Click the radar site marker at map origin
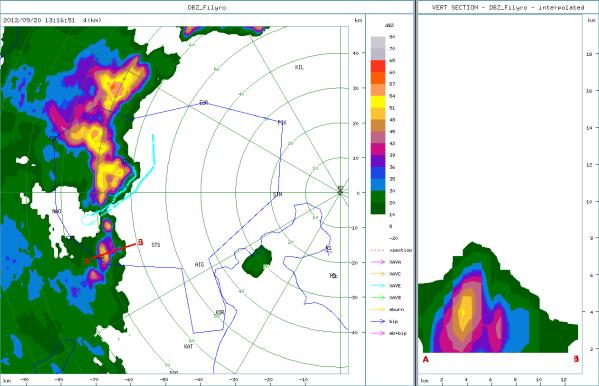Viewport: 599px width, 386px height. click(340, 191)
